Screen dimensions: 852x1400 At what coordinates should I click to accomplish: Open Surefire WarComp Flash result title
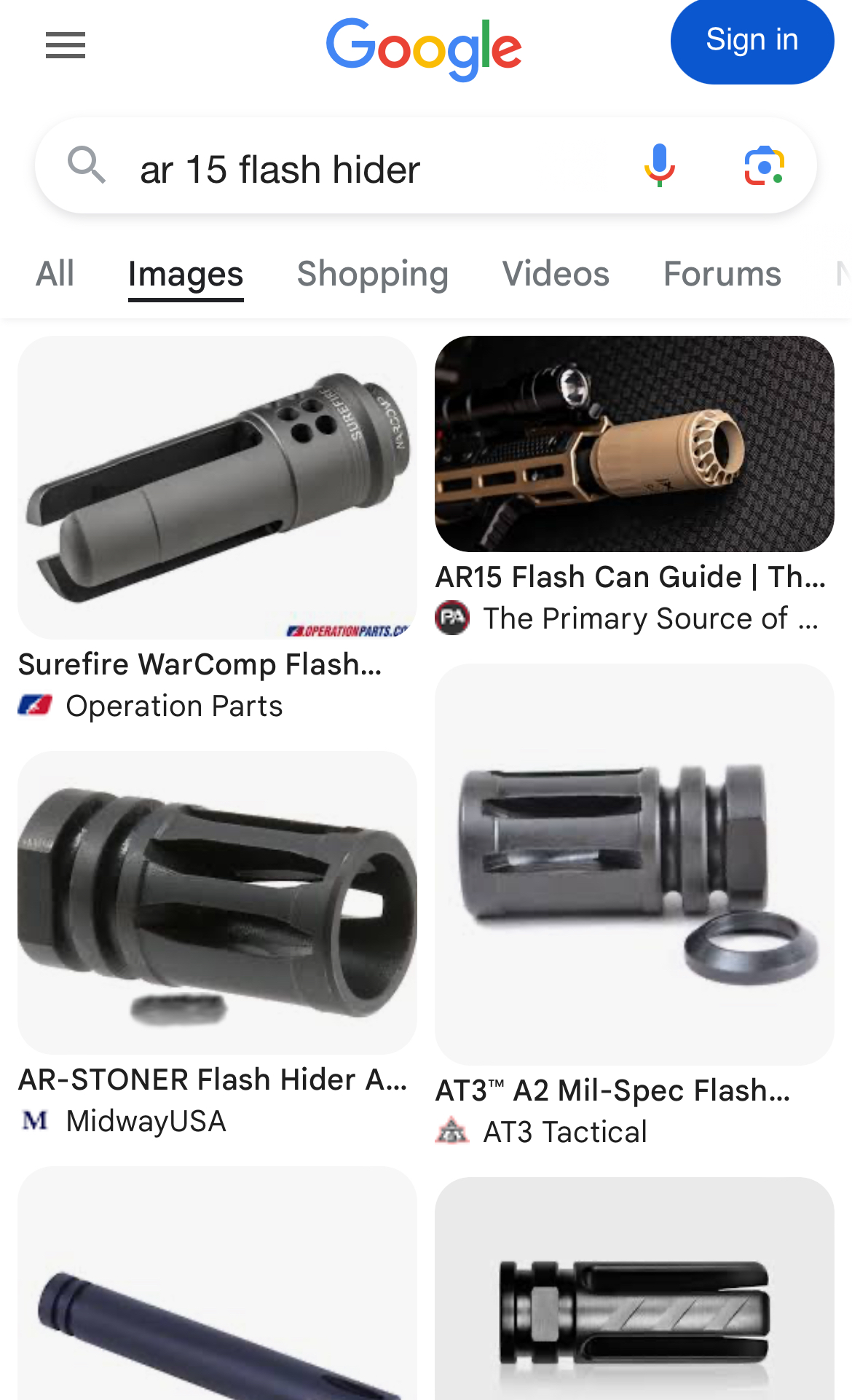pos(200,664)
